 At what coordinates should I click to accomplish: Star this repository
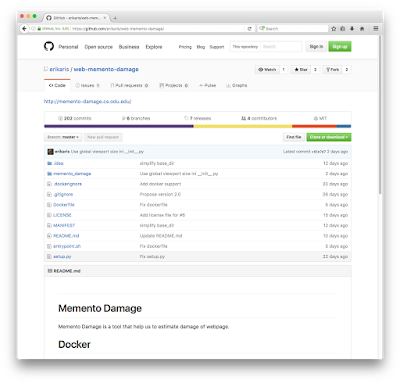click(301, 69)
